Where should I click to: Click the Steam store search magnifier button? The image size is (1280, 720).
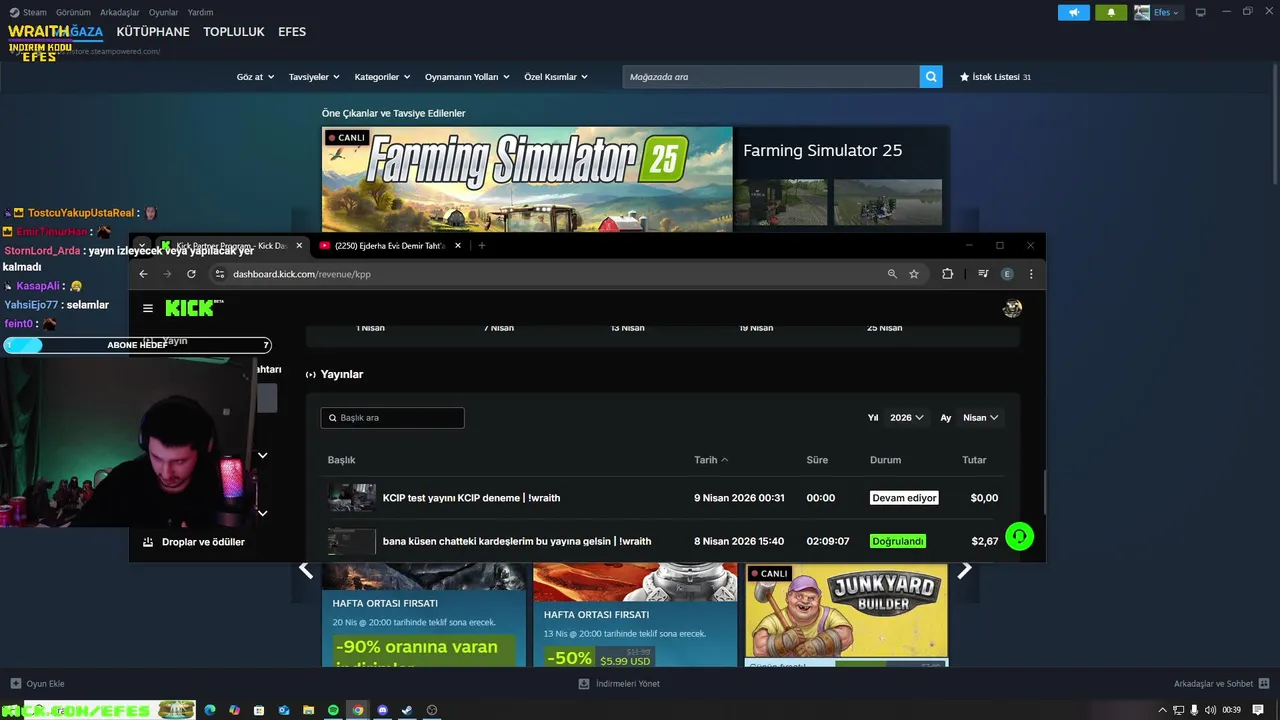[931, 77]
